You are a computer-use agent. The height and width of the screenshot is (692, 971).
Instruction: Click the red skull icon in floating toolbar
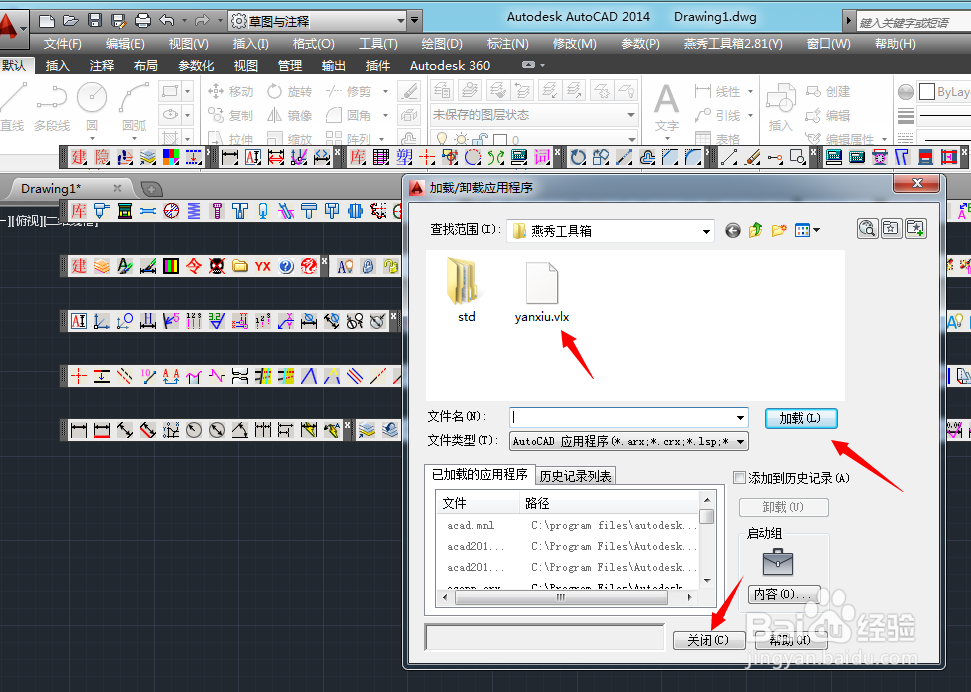pyautogui.click(x=217, y=266)
